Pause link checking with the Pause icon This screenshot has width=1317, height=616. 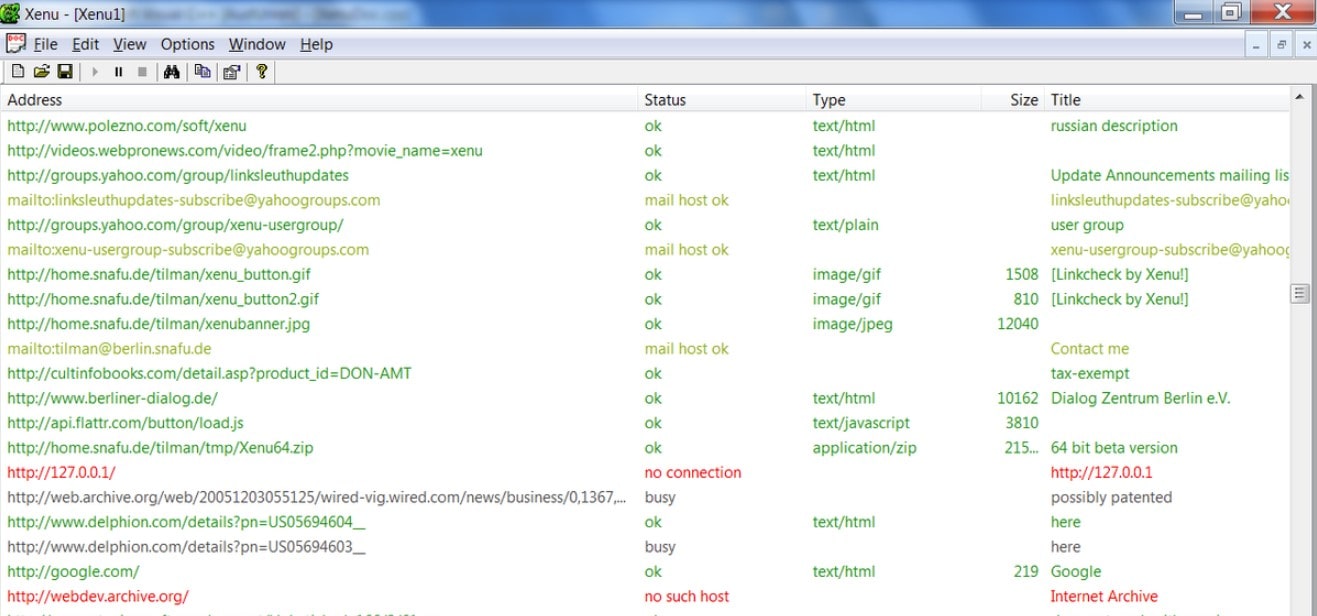pyautogui.click(x=118, y=72)
